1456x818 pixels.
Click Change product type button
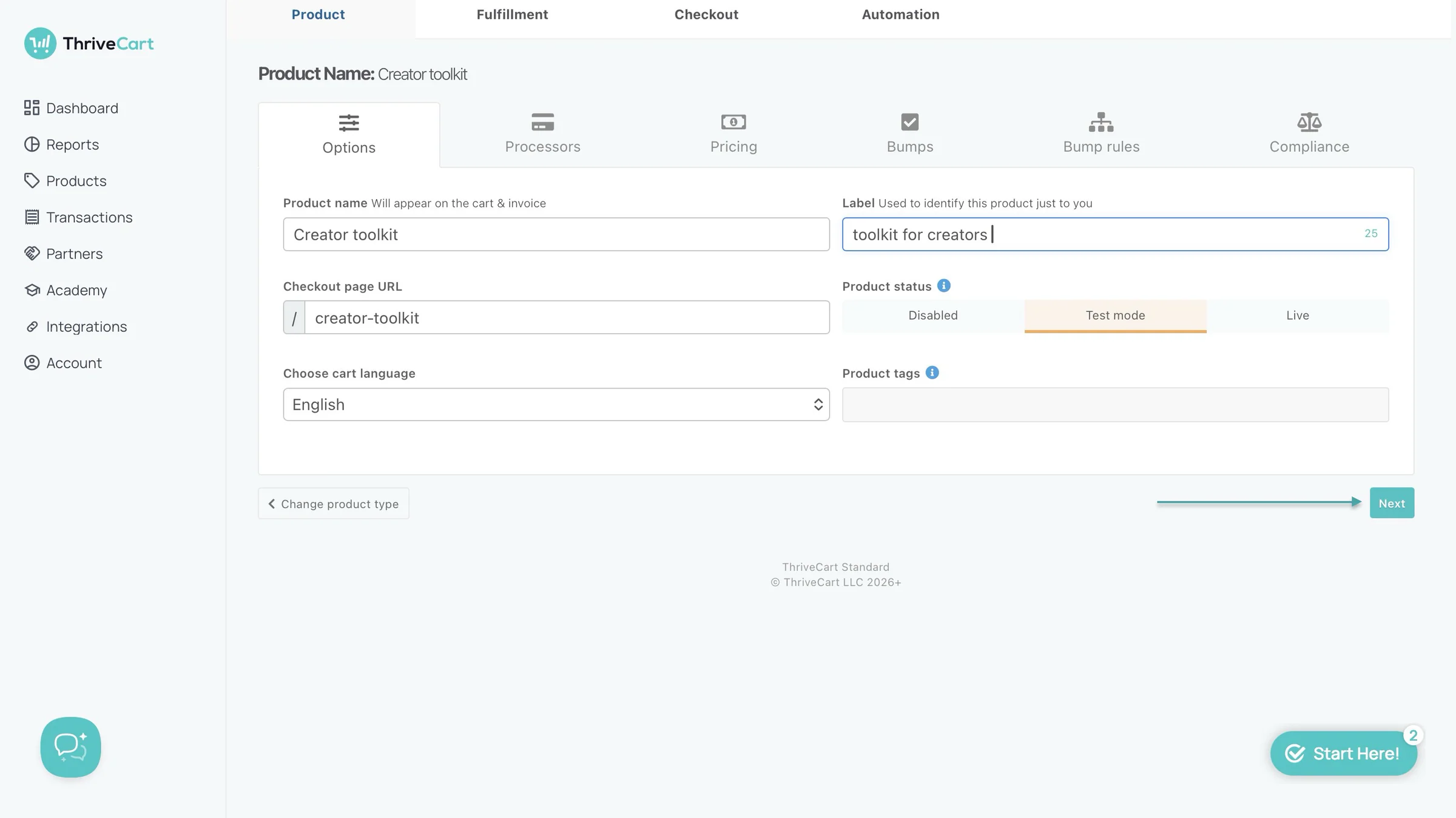334,504
